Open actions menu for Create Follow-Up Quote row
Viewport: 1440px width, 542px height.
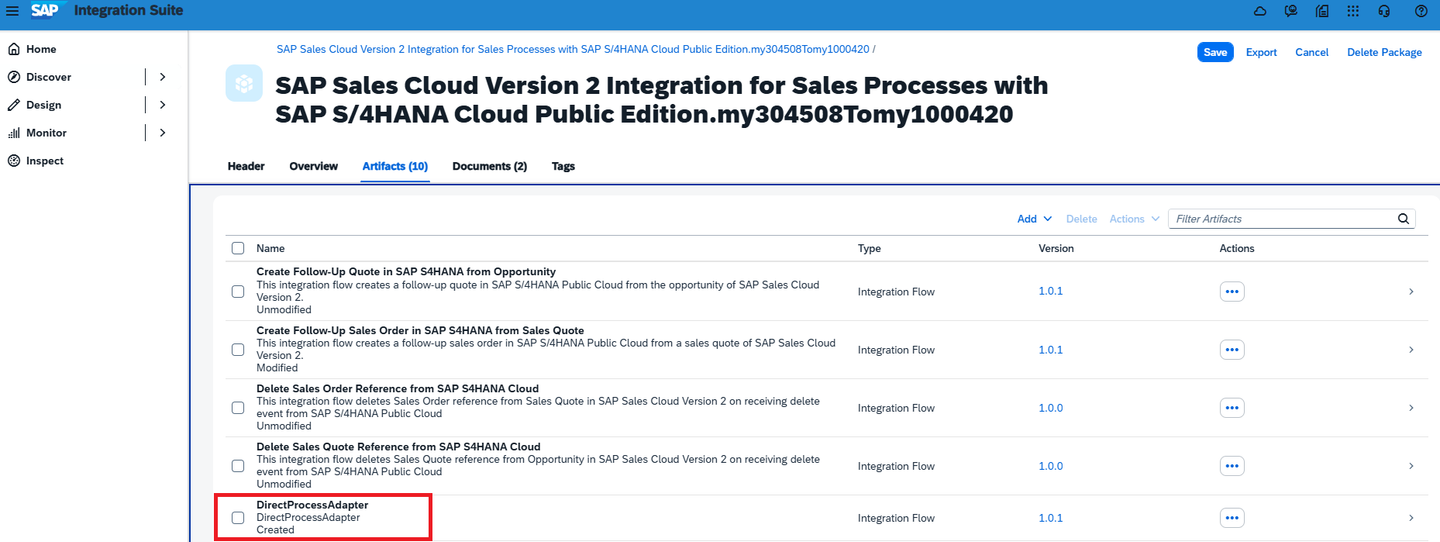(1232, 292)
